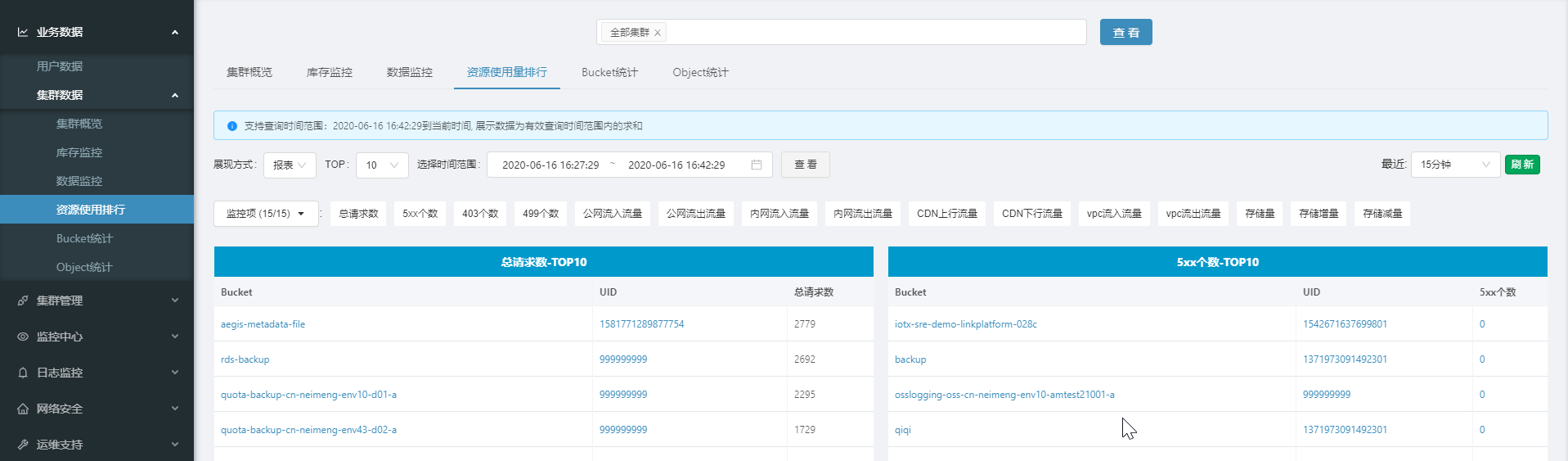Open the quota-backup-cn-neimeng-env10-d01-a bucket link
The image size is (1568, 461).
[308, 395]
